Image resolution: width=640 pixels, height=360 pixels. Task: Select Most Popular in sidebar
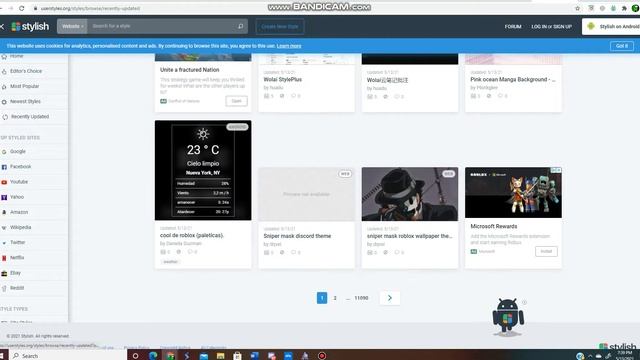pyautogui.click(x=24, y=86)
